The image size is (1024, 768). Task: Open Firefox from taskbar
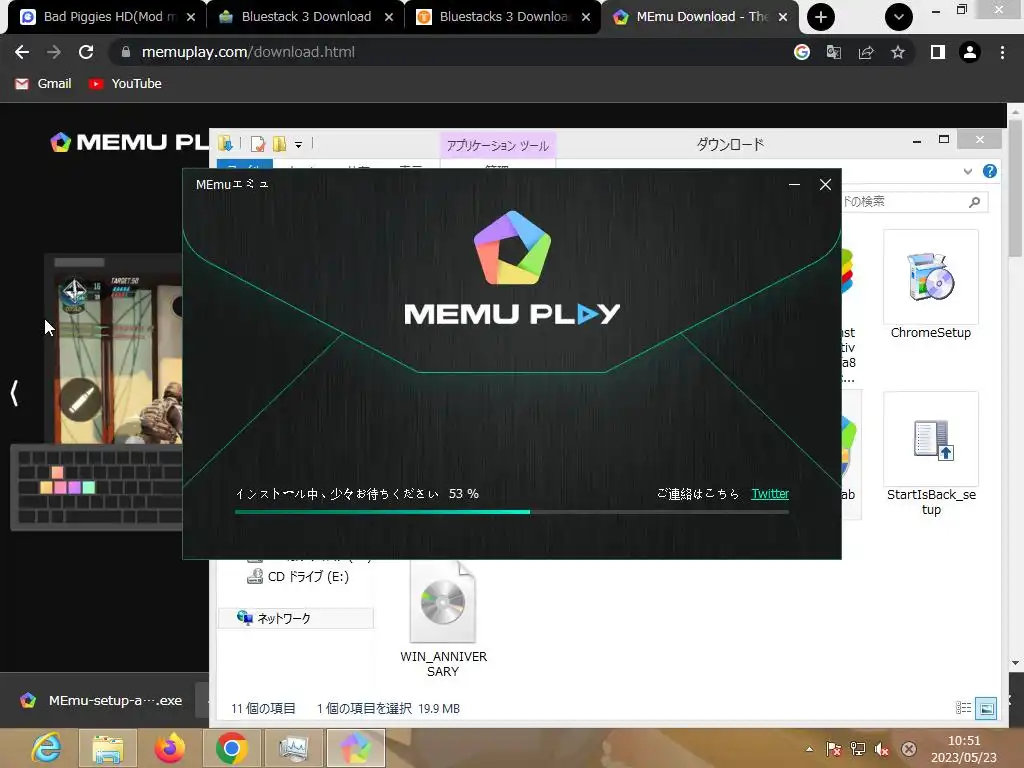tap(170, 748)
